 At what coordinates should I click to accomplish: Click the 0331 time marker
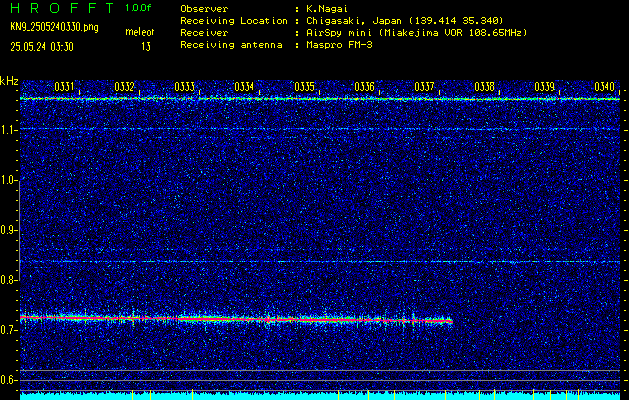[64, 87]
